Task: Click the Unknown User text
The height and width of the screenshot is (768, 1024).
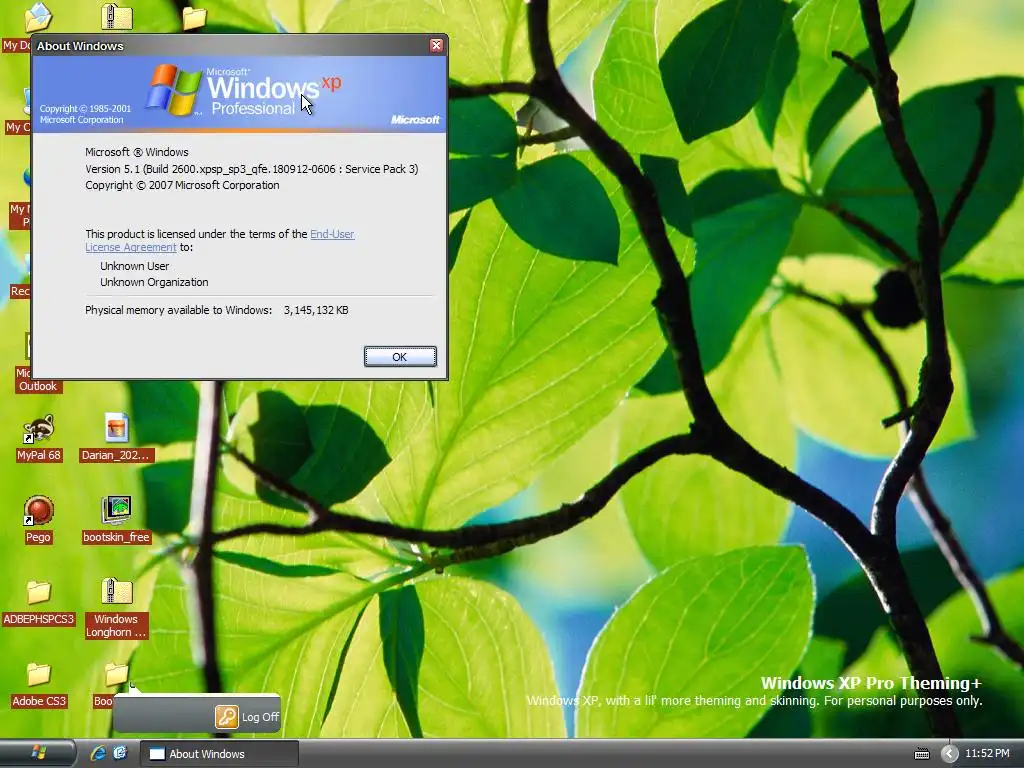Action: [135, 266]
